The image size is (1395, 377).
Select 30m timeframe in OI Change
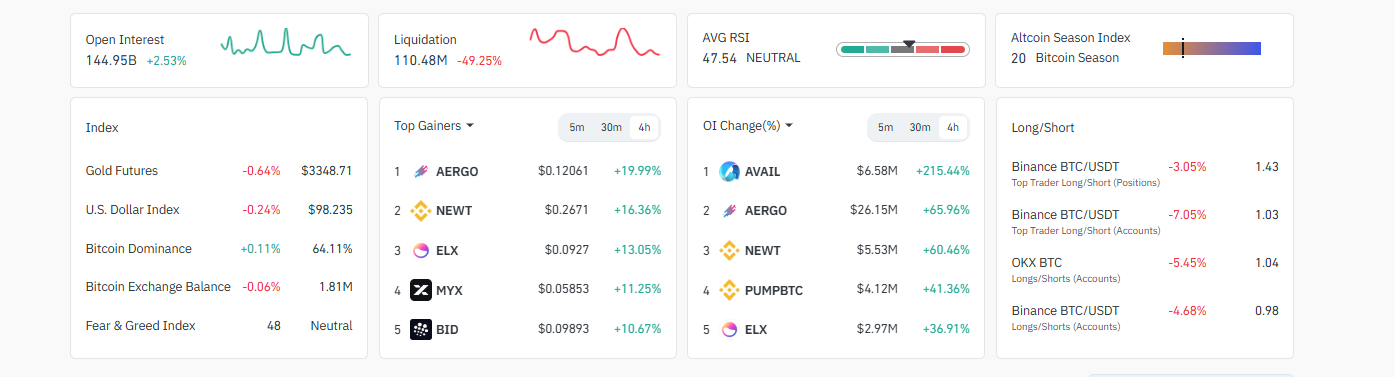920,127
